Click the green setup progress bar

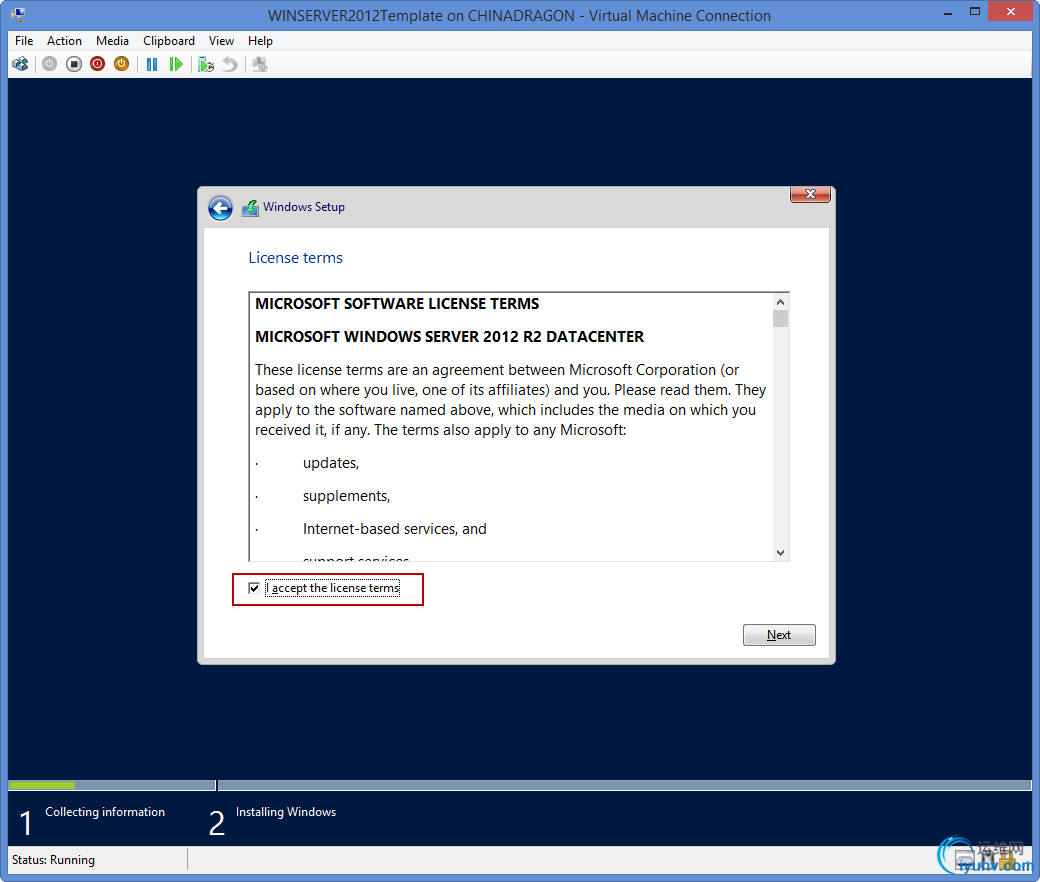coord(42,785)
